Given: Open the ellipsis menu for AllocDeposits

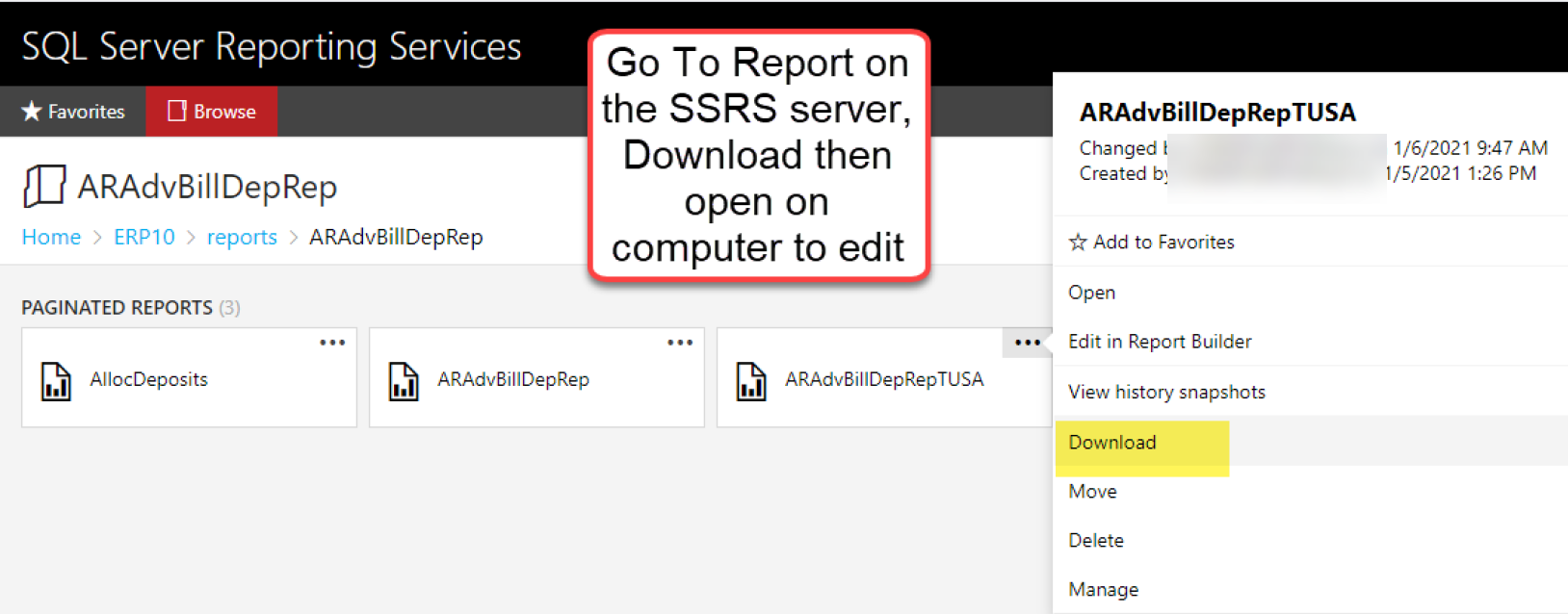Looking at the screenshot, I should pos(332,343).
